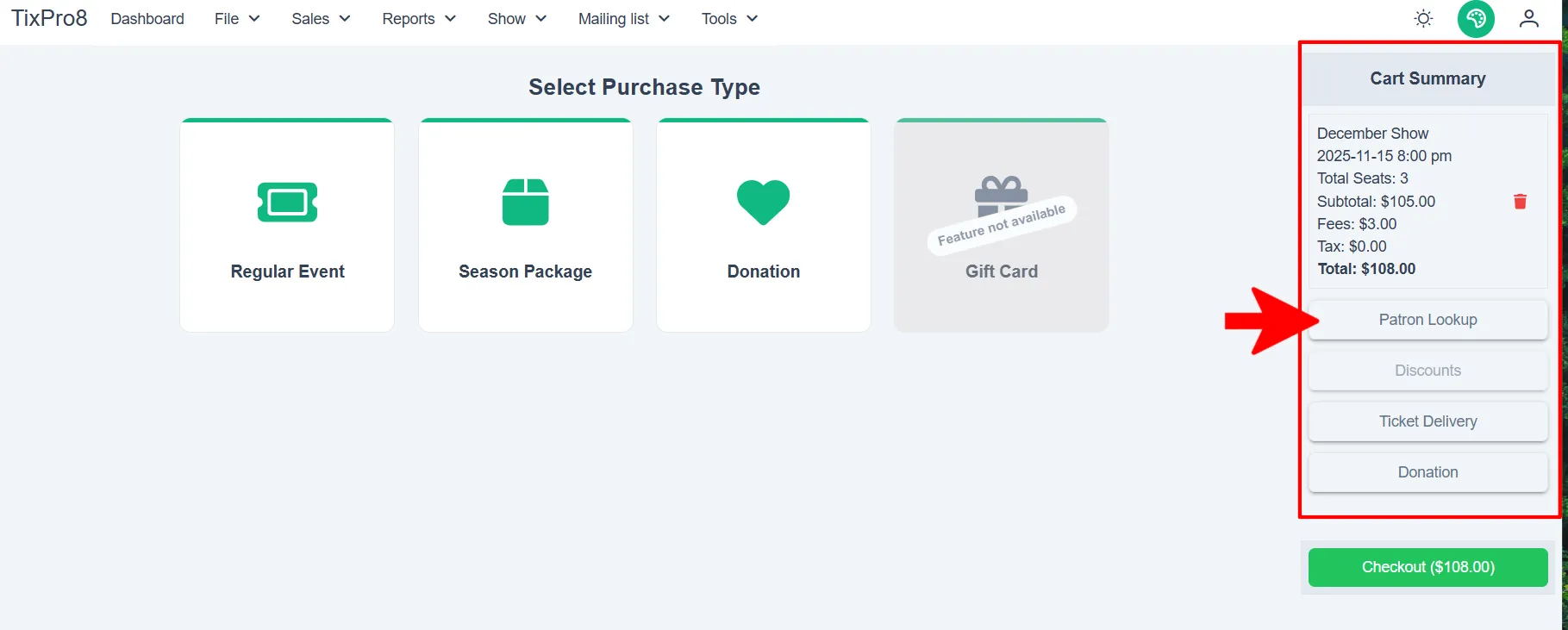Choose the Season Package box icon
Image resolution: width=1568 pixels, height=630 pixels.
point(525,202)
